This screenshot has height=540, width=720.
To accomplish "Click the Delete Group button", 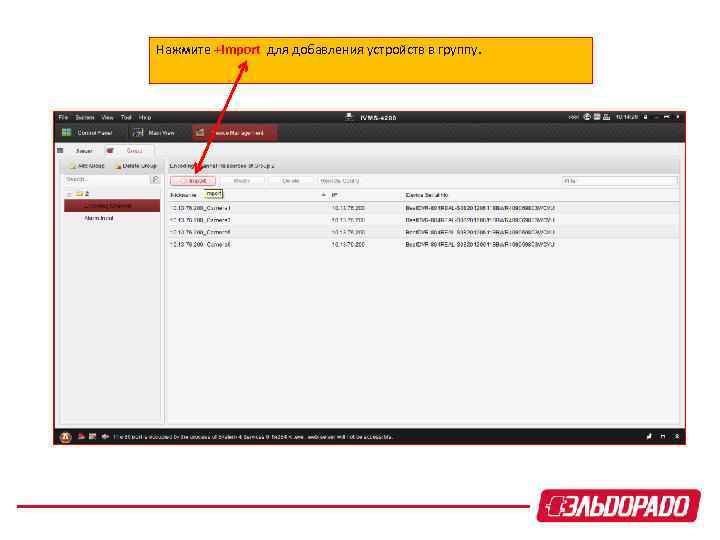I will [136, 166].
